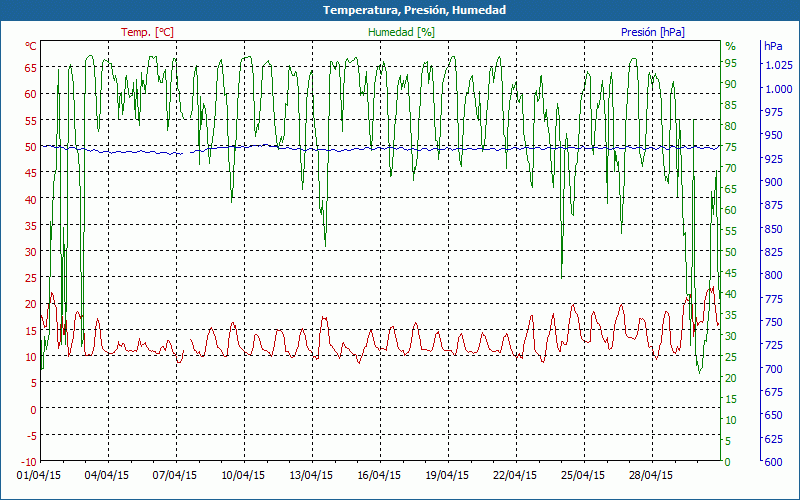Click "80" on the green humidity axis

click(x=730, y=126)
